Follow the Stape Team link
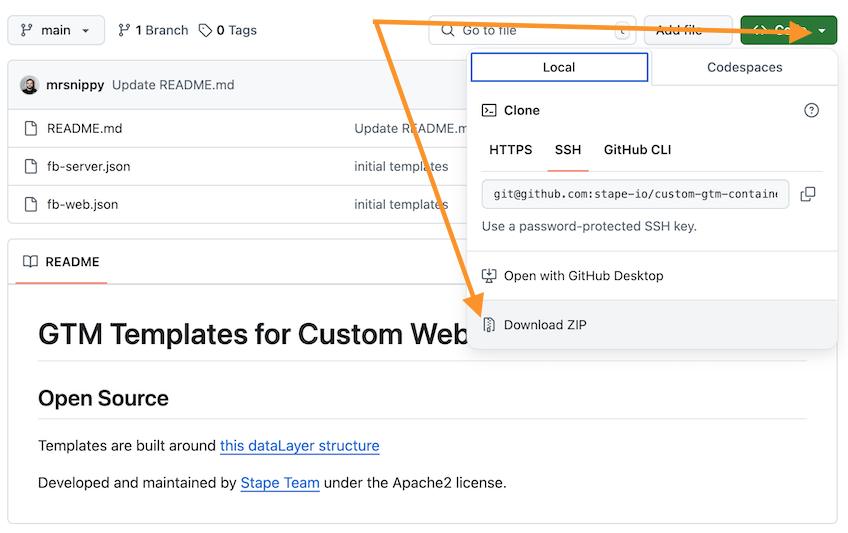This screenshot has width=848, height=533. pyautogui.click(x=280, y=483)
